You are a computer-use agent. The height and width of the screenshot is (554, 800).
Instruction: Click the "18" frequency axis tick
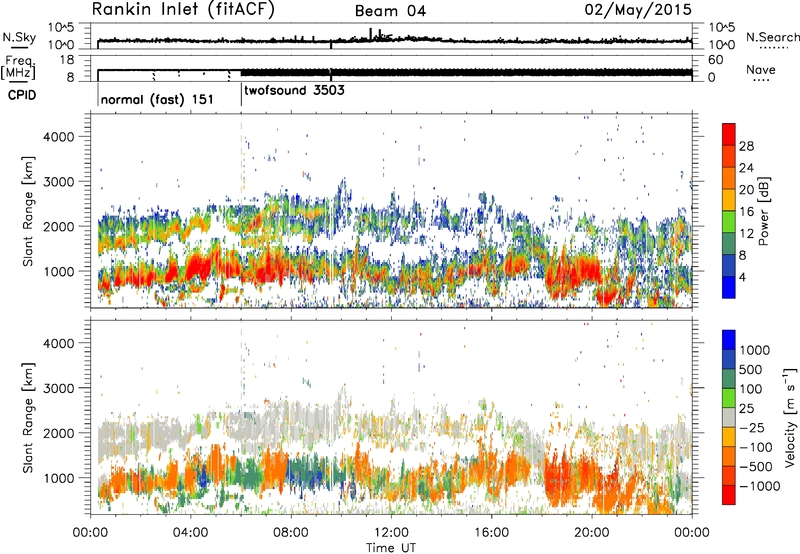coord(67,60)
